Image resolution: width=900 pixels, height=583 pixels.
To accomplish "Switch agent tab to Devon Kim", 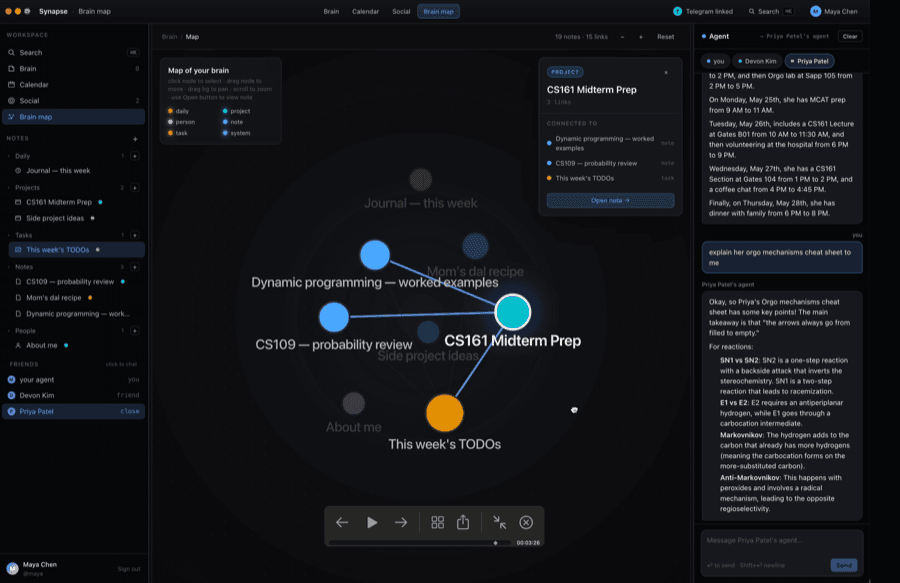I will 757,61.
